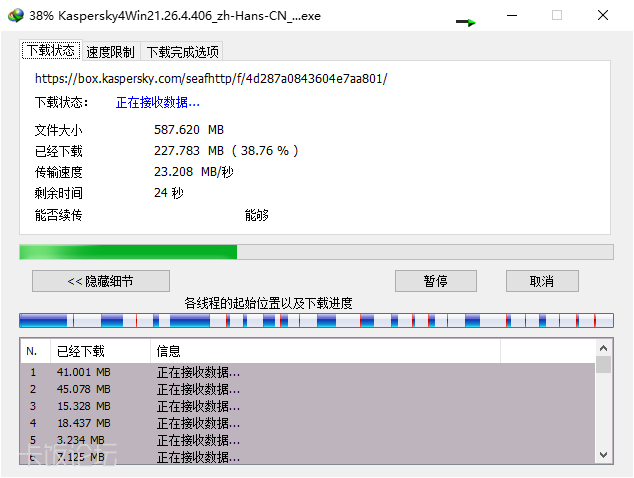Click the 能否续传 label
This screenshot has height=478, width=634.
[59, 215]
